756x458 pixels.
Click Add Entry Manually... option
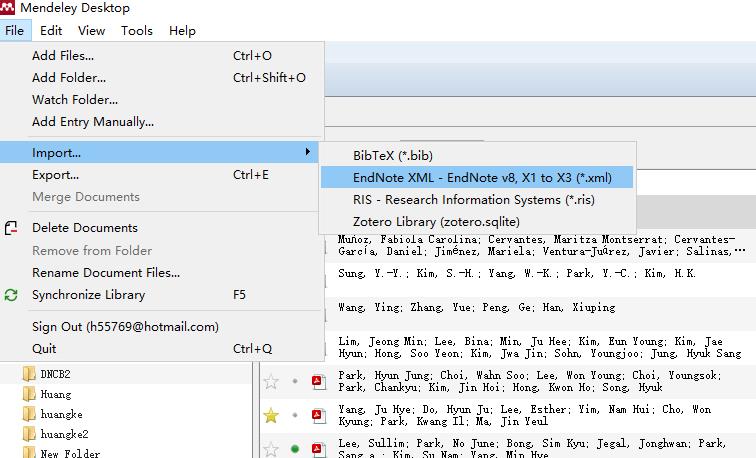click(x=93, y=122)
